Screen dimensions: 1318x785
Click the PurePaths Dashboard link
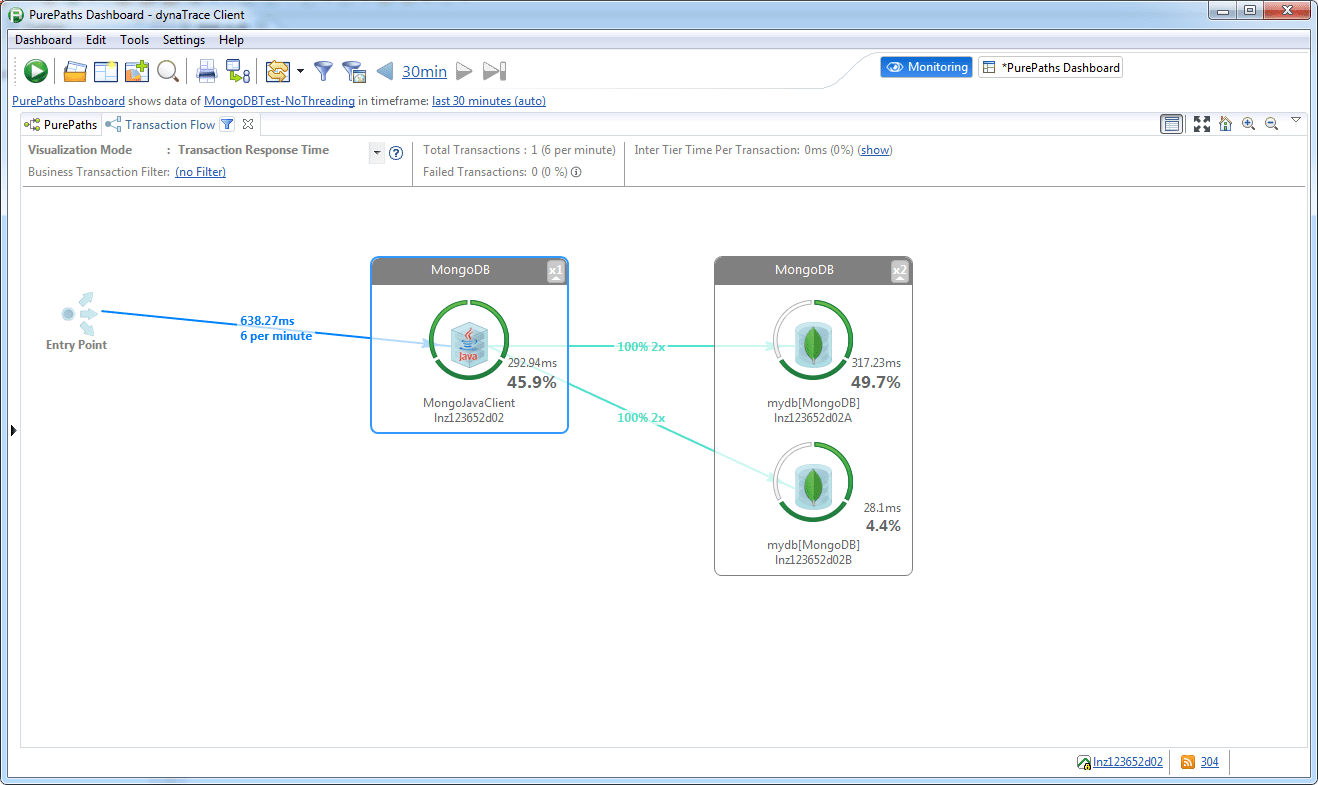68,101
